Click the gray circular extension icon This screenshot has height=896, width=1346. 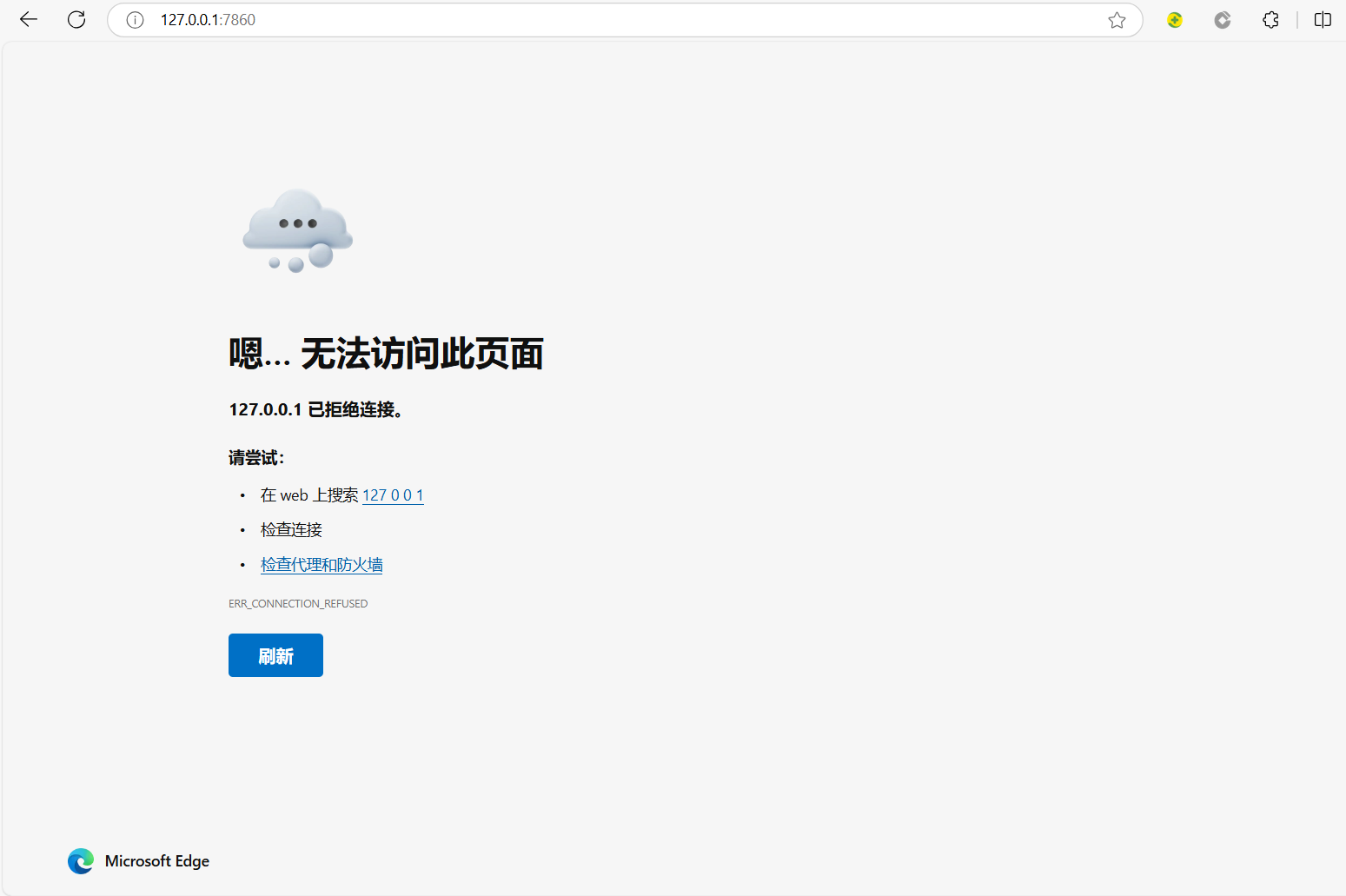1223,20
